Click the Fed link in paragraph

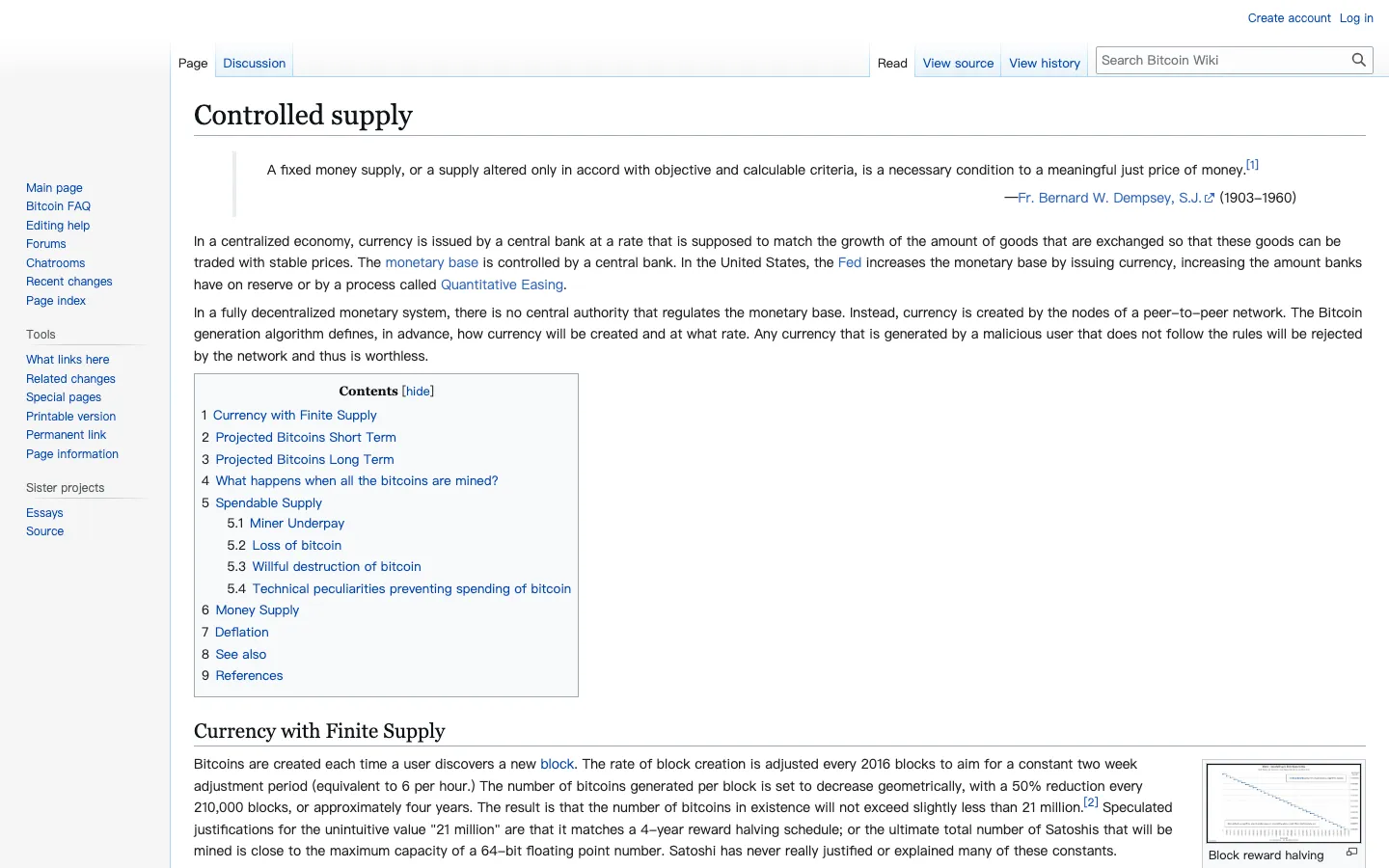pos(850,262)
